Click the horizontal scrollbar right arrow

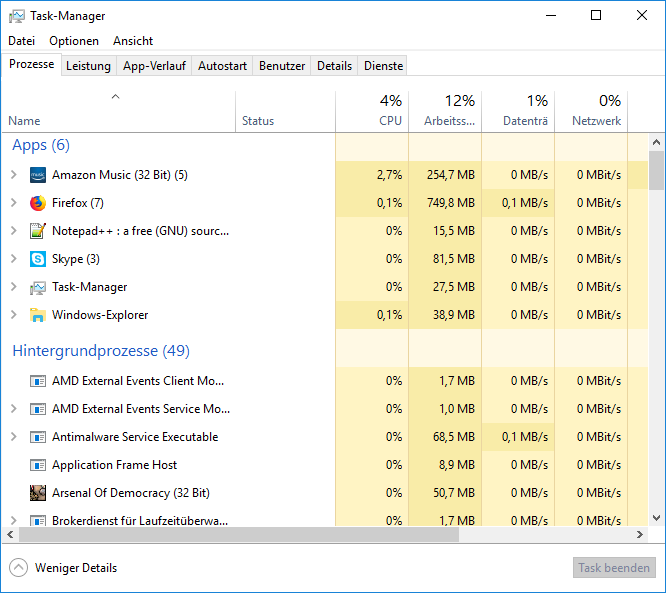pyautogui.click(x=640, y=535)
